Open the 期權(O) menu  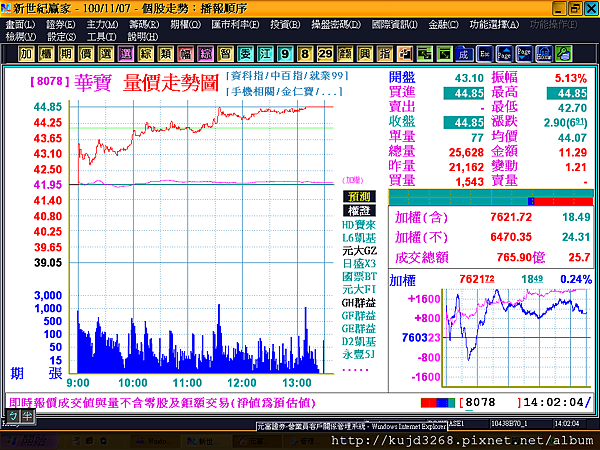tap(185, 25)
